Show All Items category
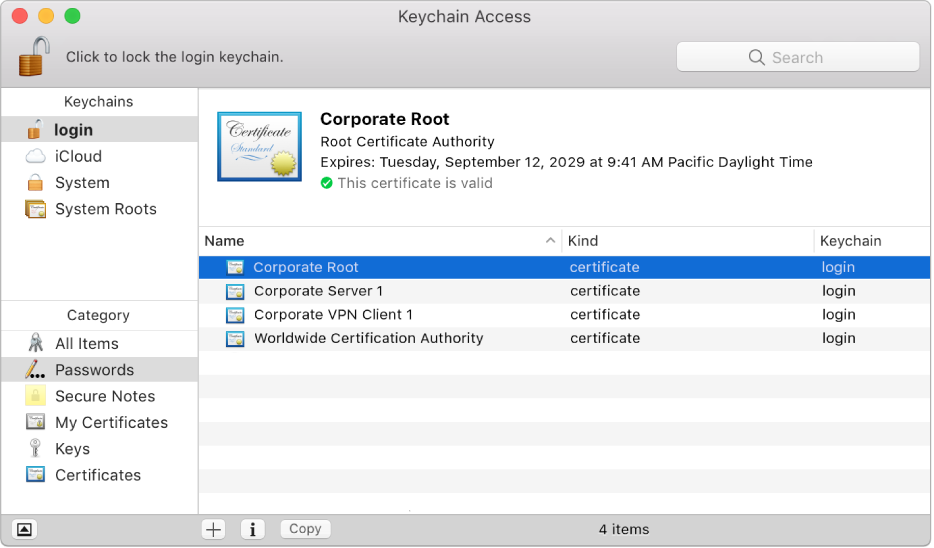The height and width of the screenshot is (548, 934). point(86,343)
